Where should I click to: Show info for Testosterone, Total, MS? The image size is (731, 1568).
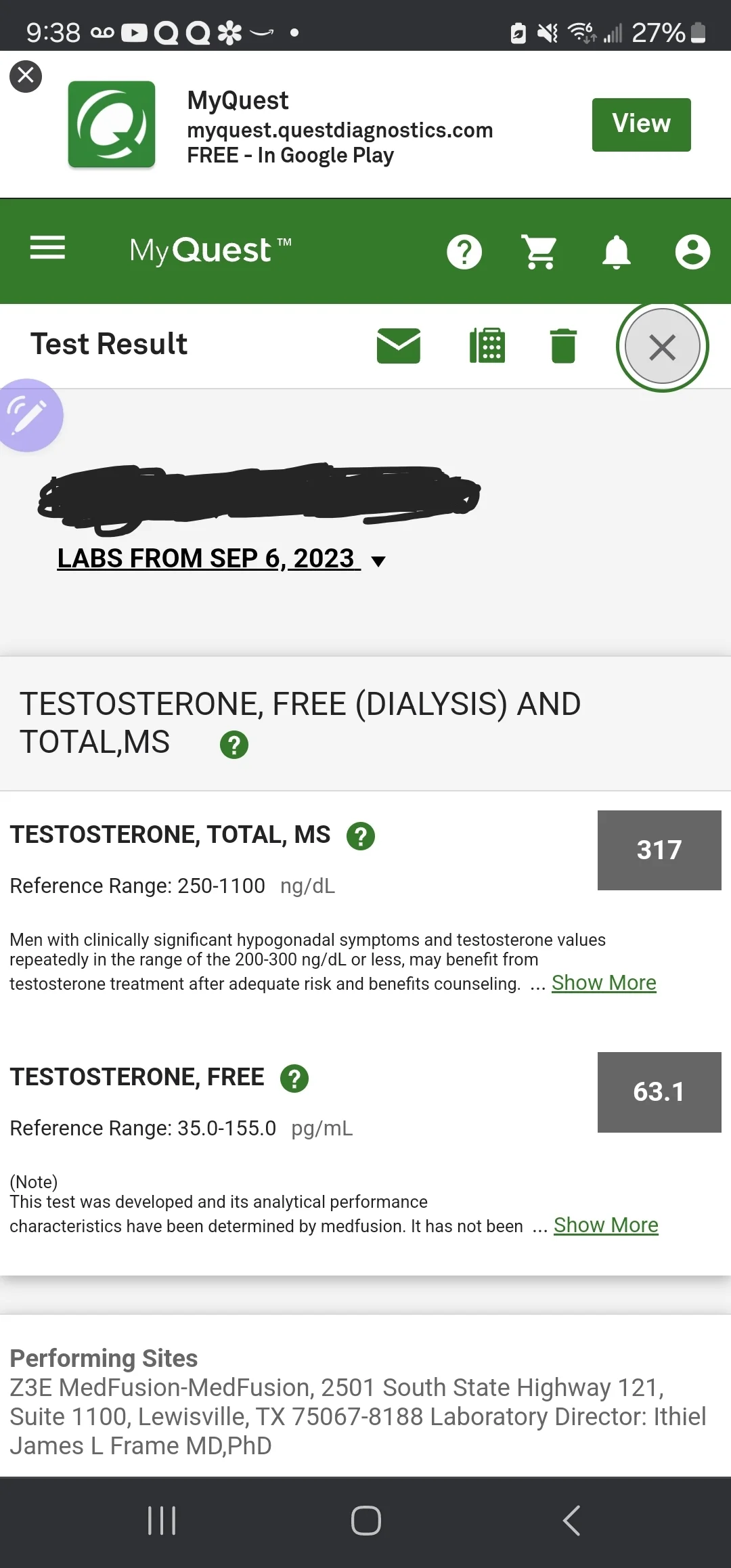click(361, 836)
